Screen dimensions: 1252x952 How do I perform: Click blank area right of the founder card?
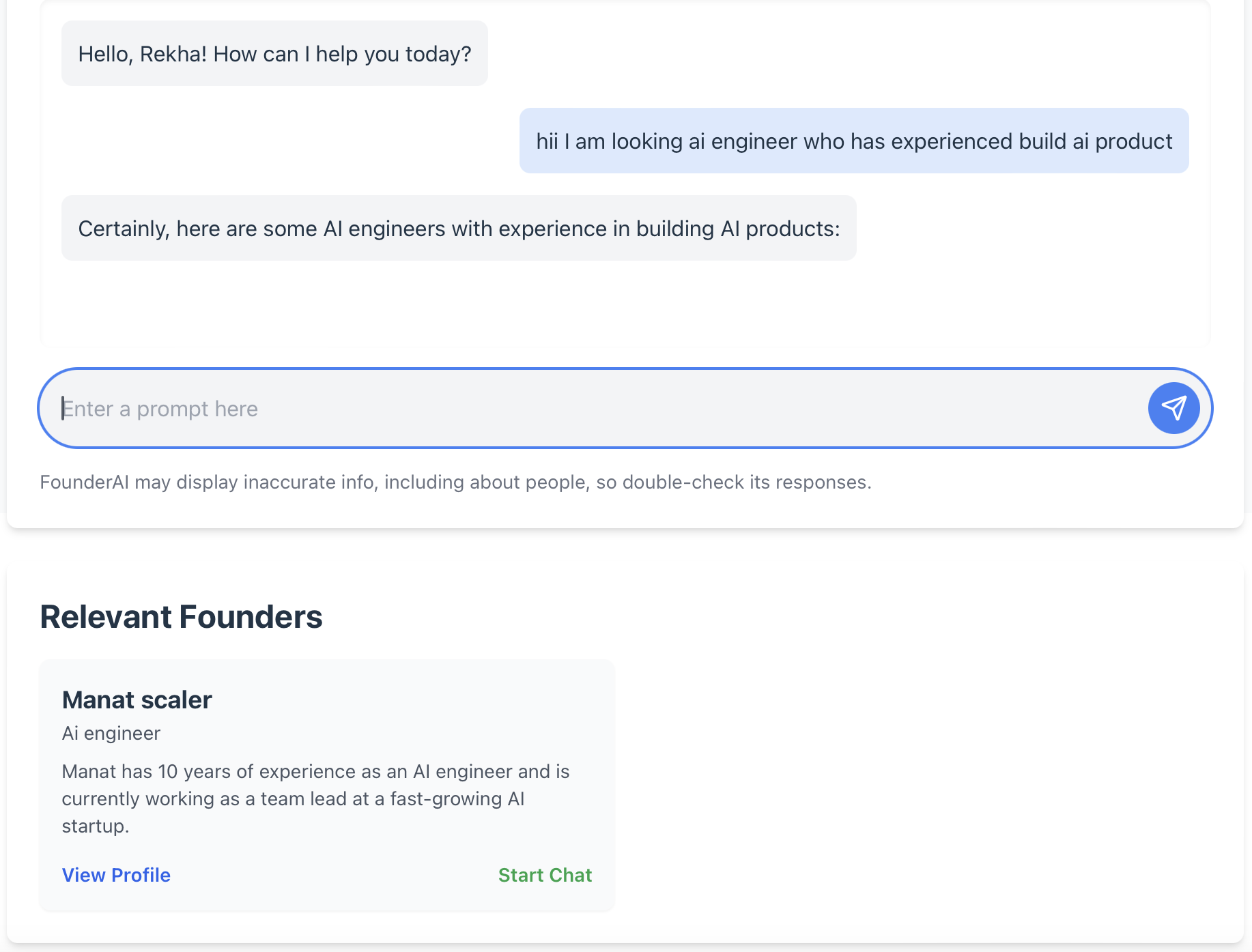[922, 785]
